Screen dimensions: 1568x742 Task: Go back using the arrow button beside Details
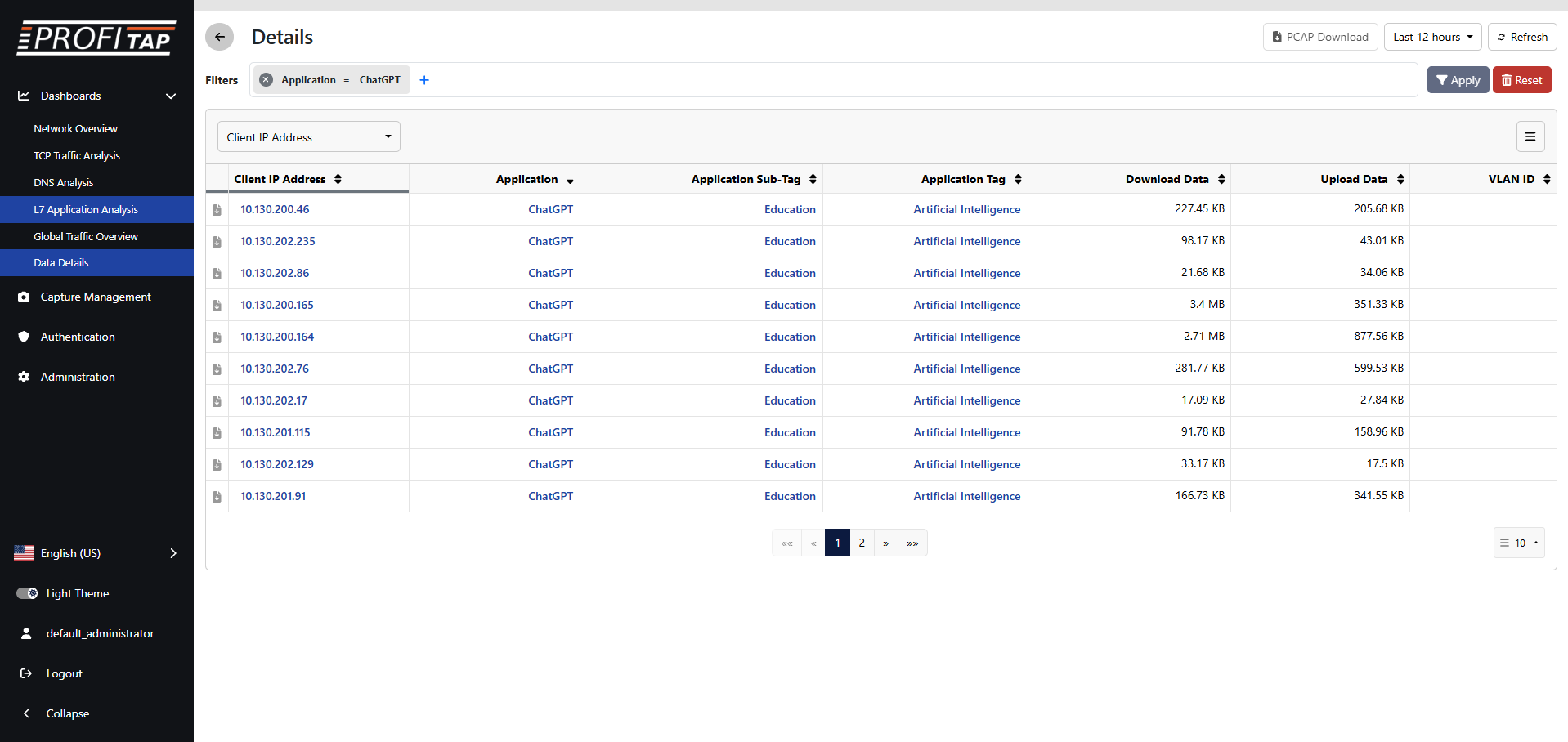[219, 37]
